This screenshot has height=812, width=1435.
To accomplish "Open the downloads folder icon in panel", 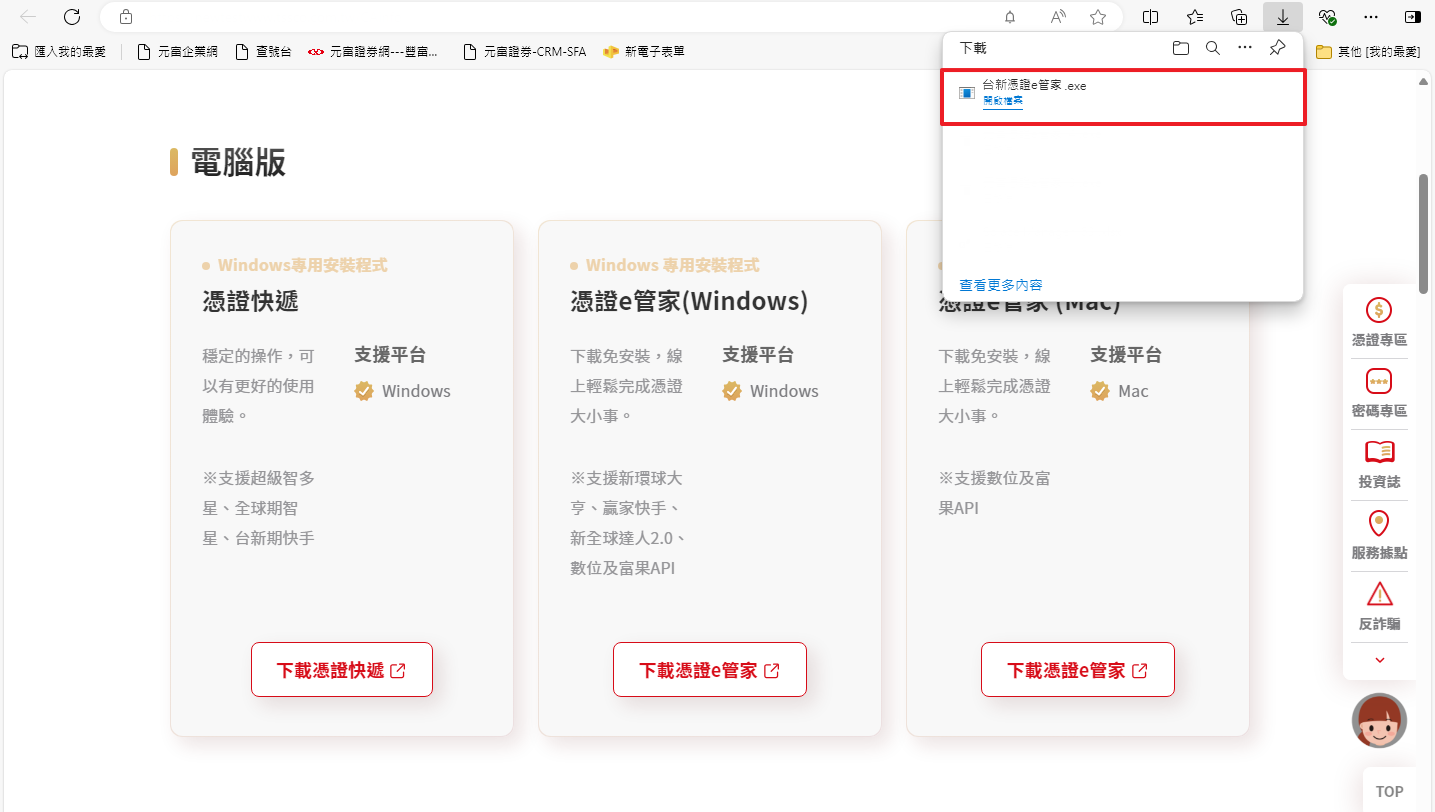I will 1181,48.
